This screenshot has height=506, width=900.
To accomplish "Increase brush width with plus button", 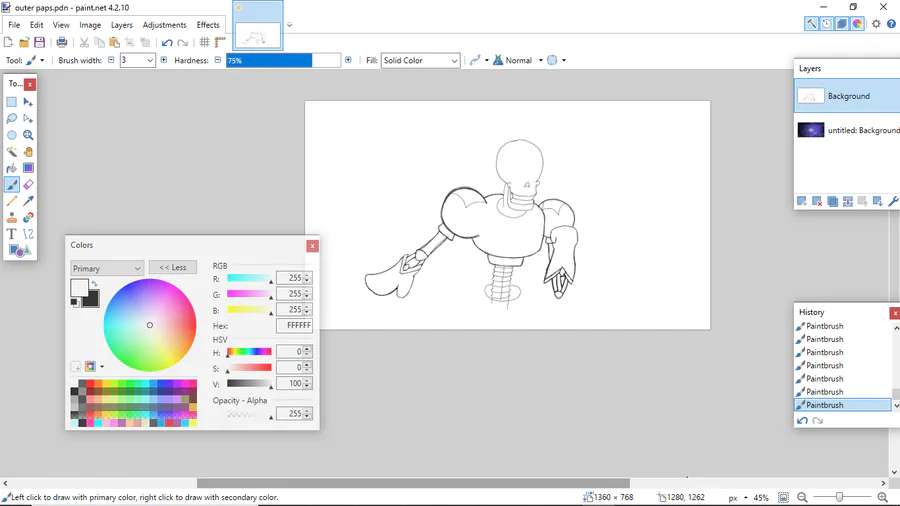I will pos(164,60).
